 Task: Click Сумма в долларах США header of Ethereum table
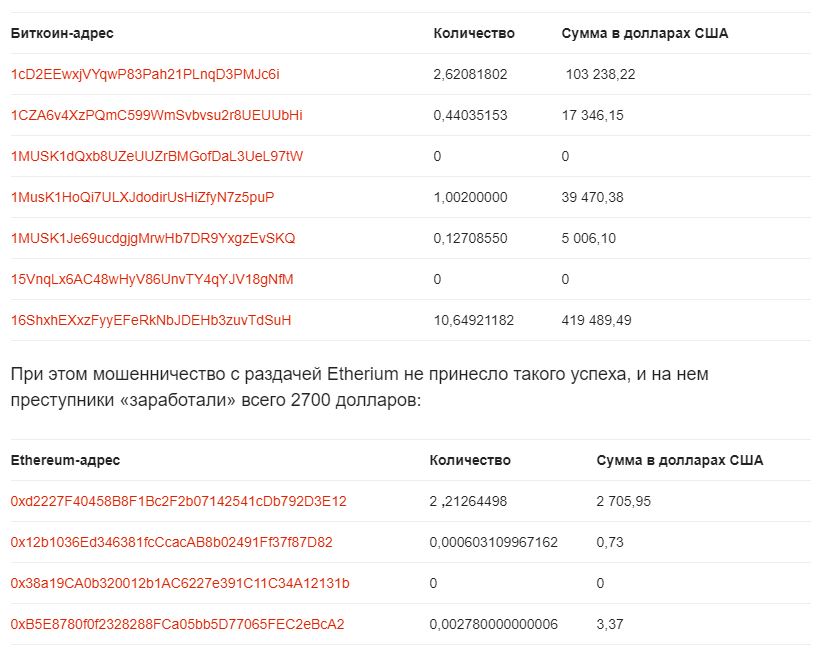pyautogui.click(x=679, y=460)
